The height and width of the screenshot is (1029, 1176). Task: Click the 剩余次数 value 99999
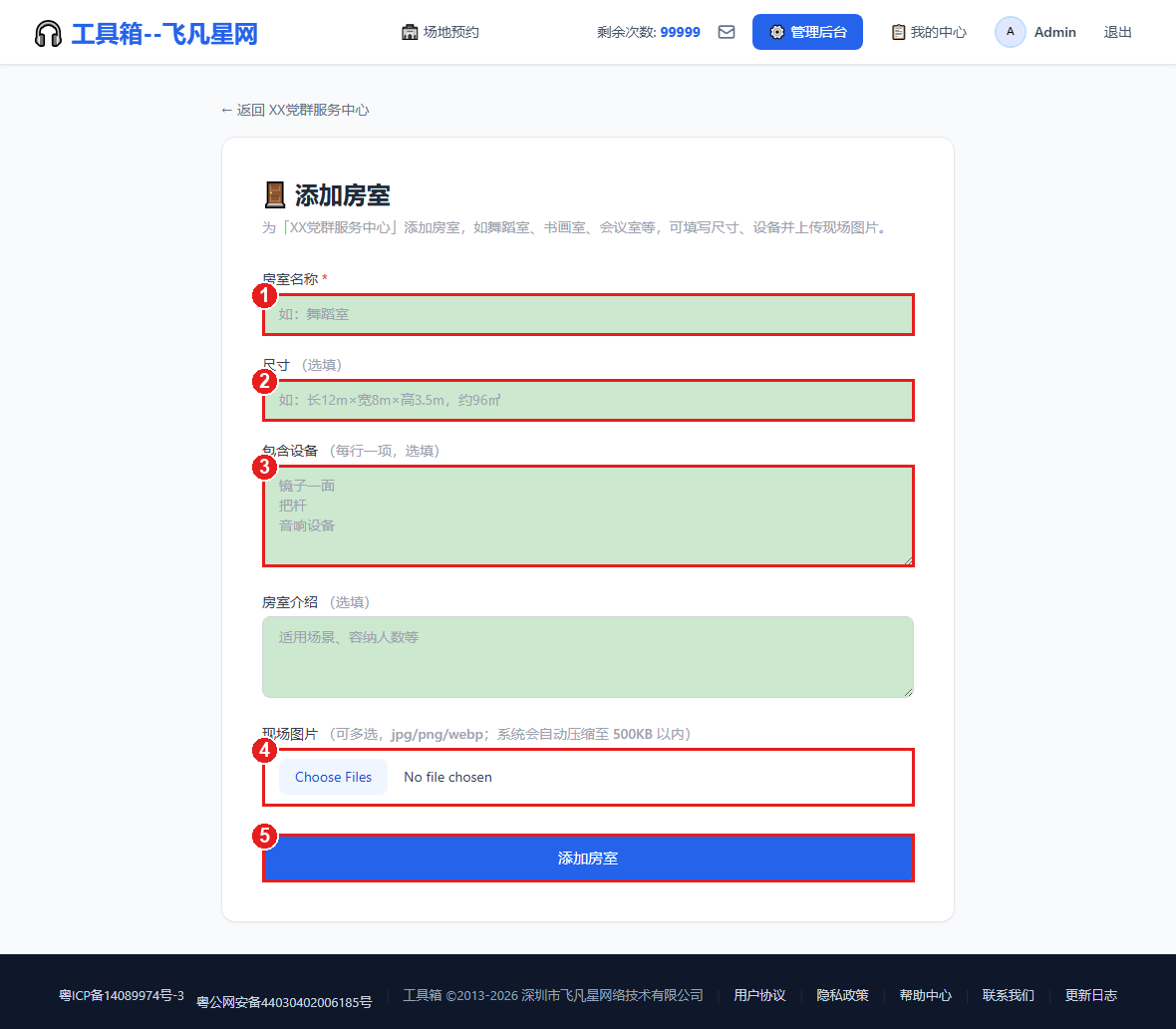pos(681,32)
